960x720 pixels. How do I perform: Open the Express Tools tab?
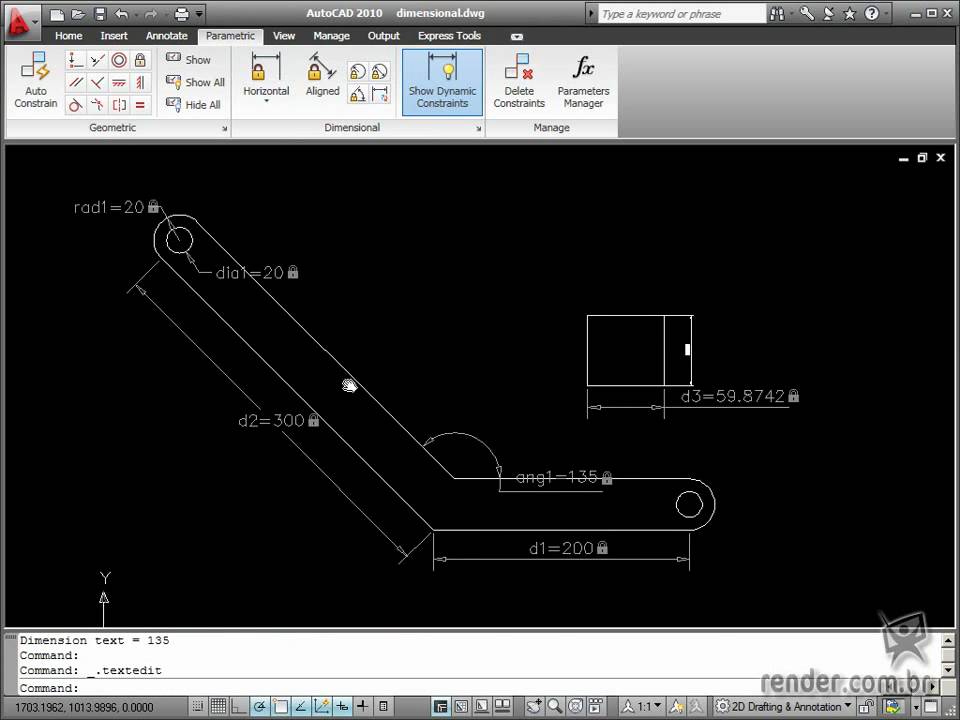coord(449,36)
